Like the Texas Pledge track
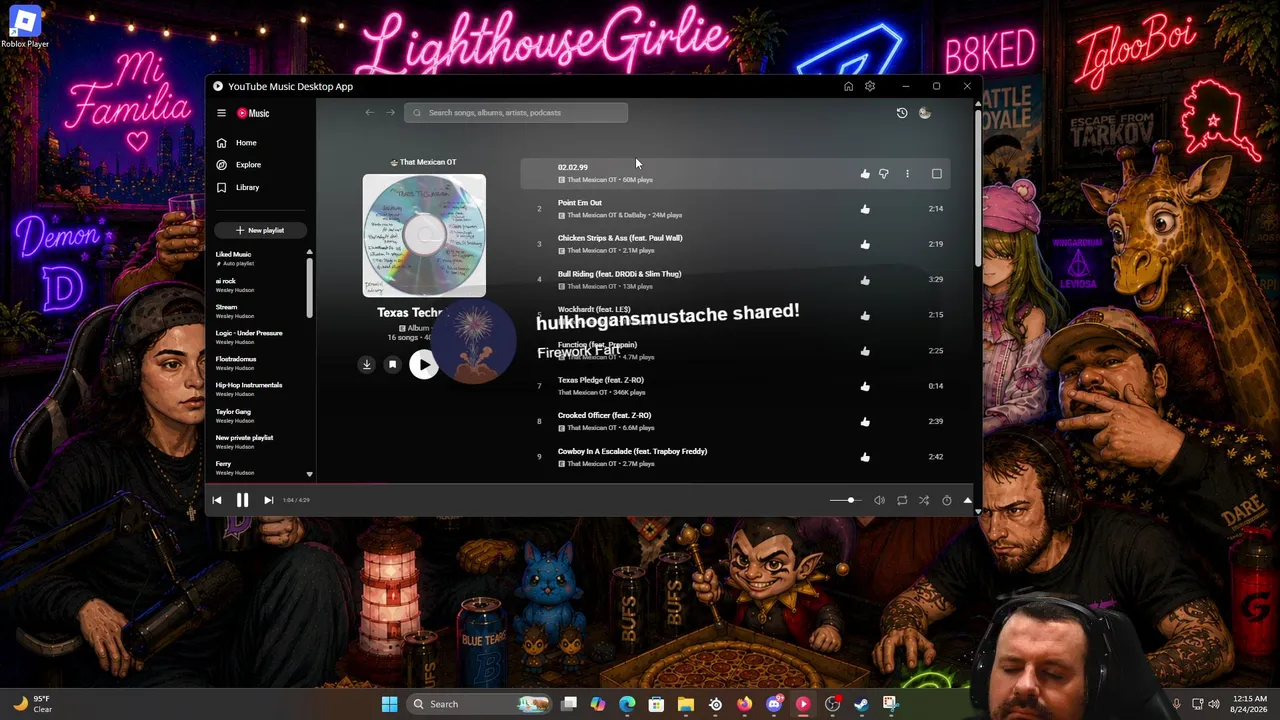1280x720 pixels. click(865, 386)
